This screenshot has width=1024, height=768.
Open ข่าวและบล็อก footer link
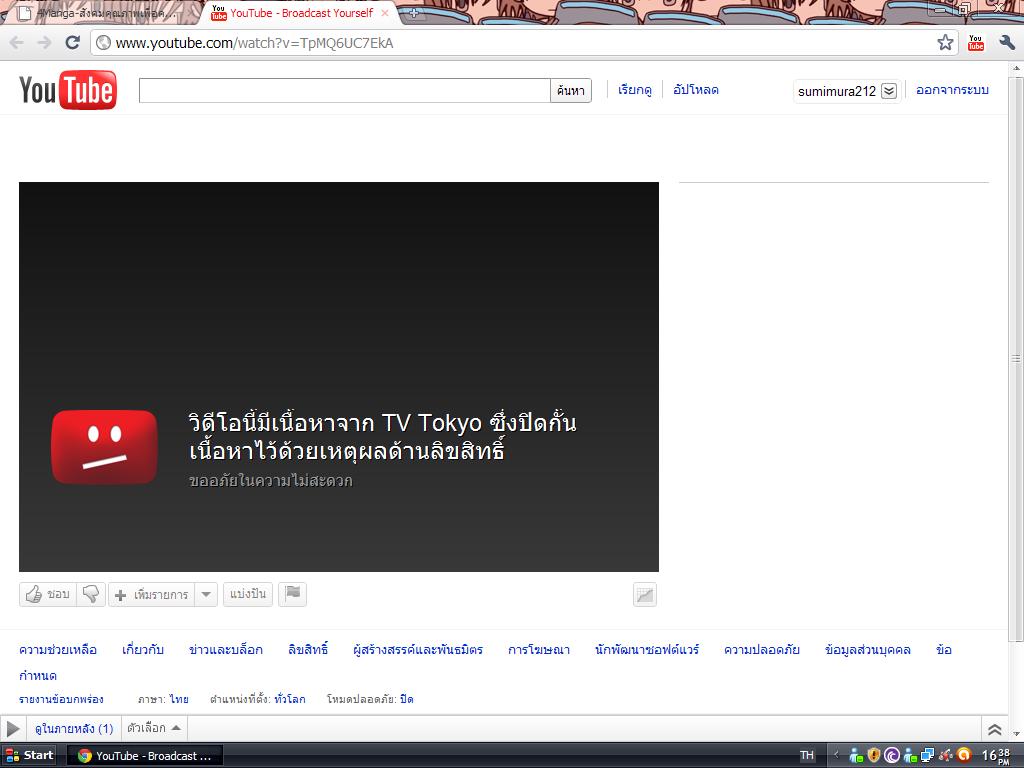coord(226,650)
